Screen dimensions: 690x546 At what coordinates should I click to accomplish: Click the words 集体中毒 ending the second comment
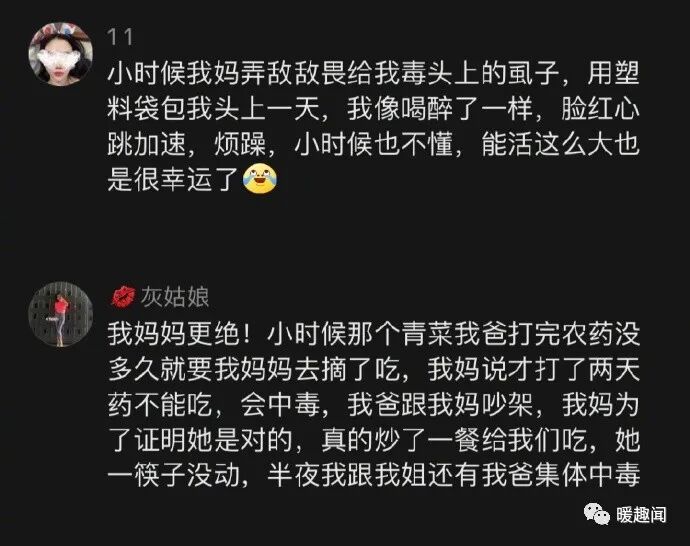587,475
